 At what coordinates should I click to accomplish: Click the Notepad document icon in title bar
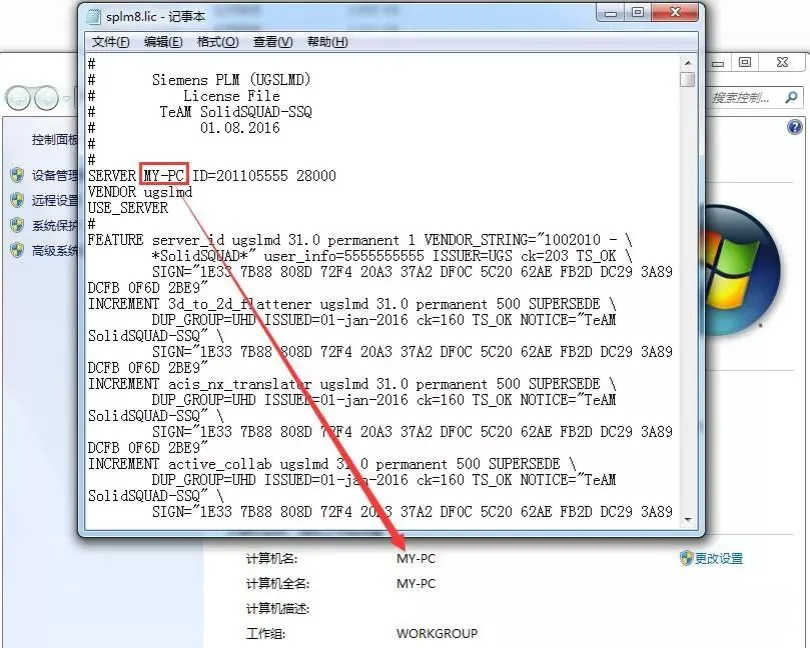94,17
